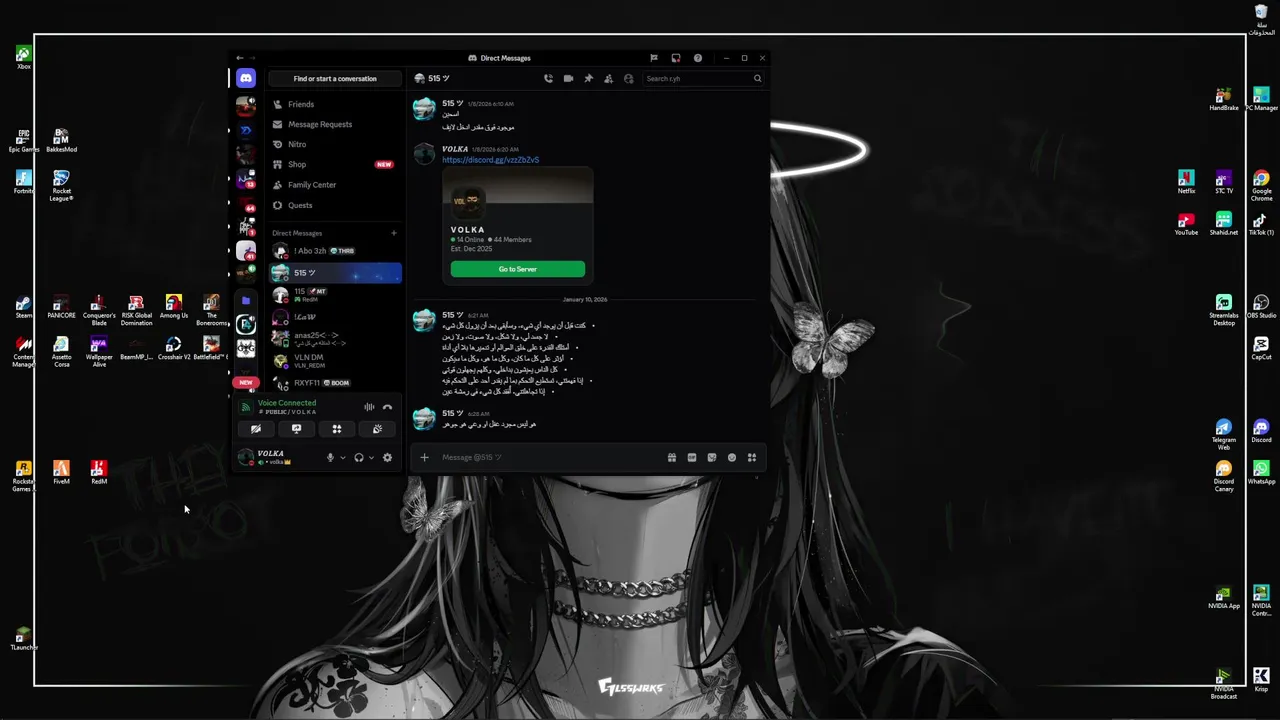Screen dimensions: 1280x720
Task: Disconnect from voice channel
Action: pos(387,407)
